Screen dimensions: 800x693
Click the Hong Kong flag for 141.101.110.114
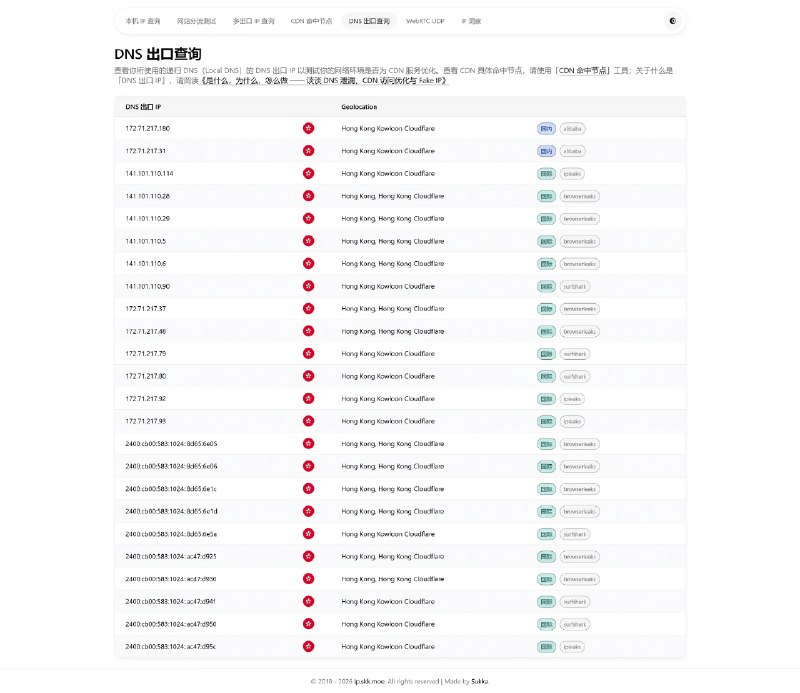(308, 174)
